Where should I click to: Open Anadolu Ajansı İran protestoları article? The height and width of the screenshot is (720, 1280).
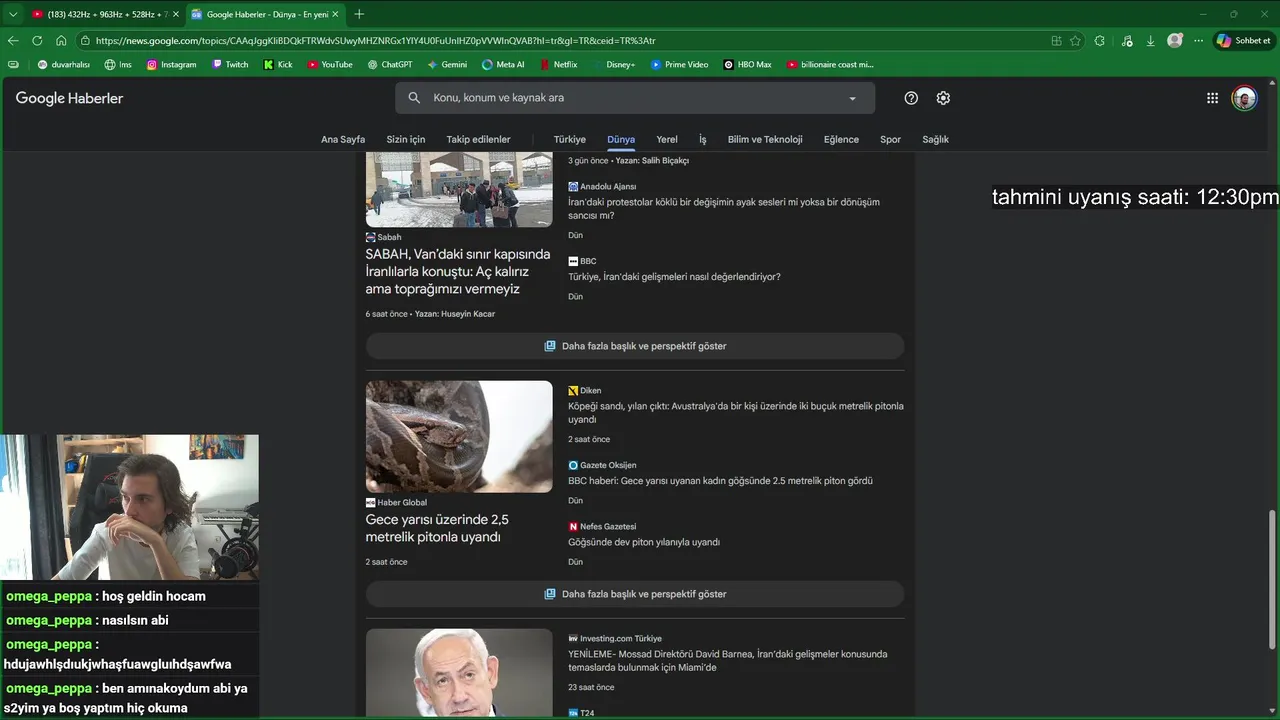click(x=724, y=208)
